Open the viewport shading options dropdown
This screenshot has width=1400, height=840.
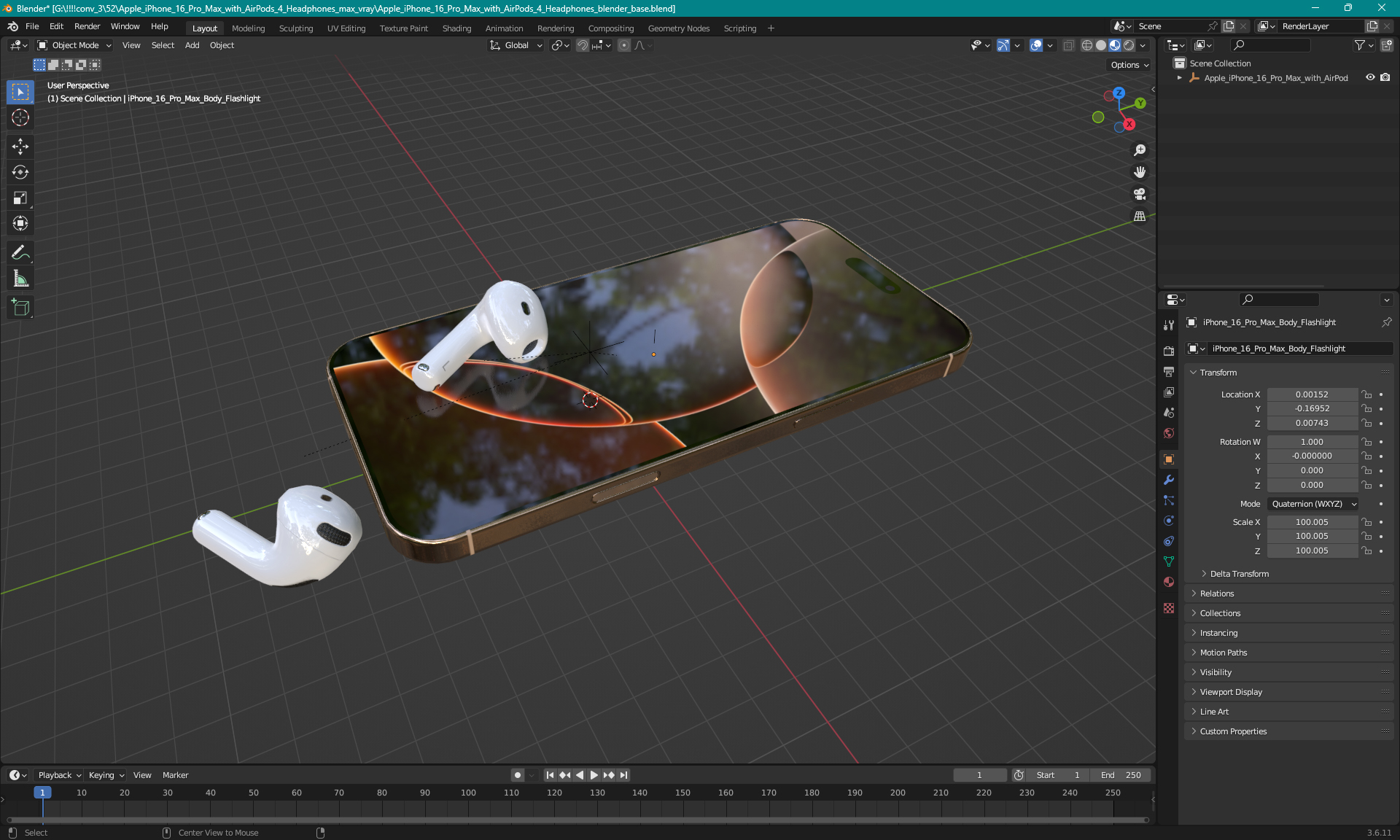1143,45
